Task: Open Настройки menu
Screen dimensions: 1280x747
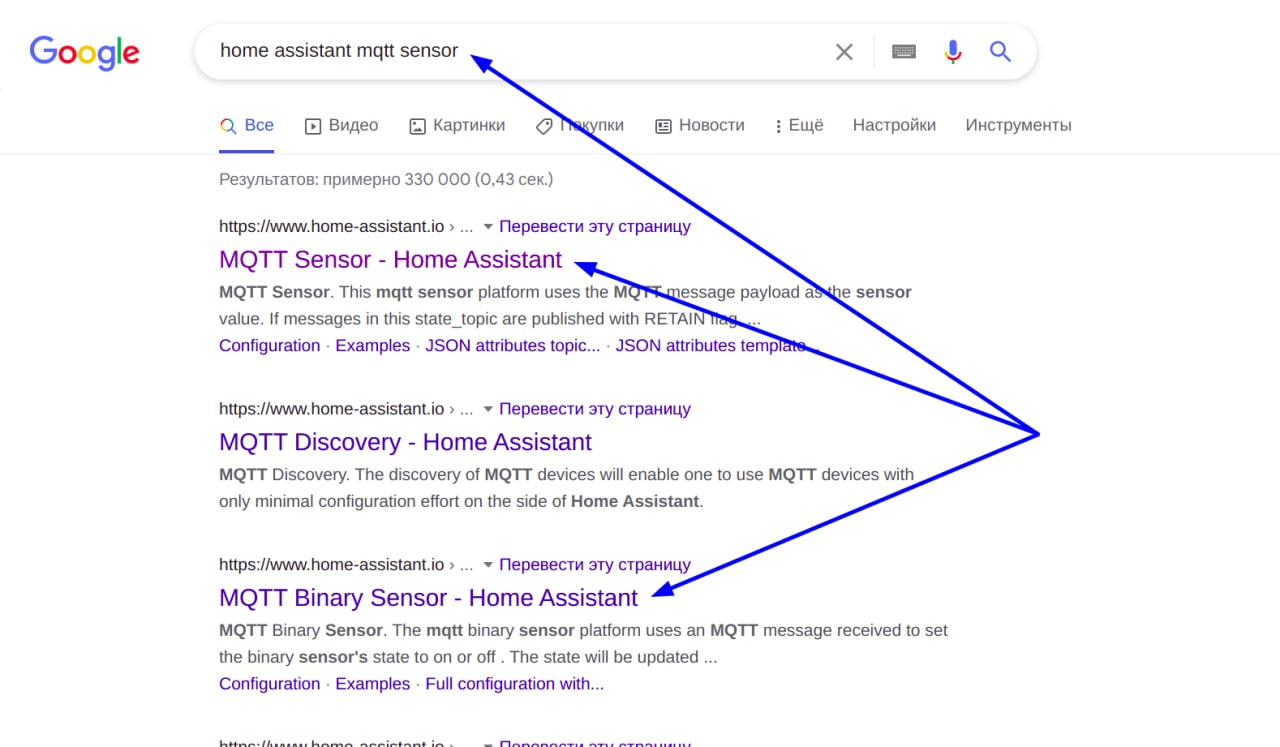Action: point(894,126)
